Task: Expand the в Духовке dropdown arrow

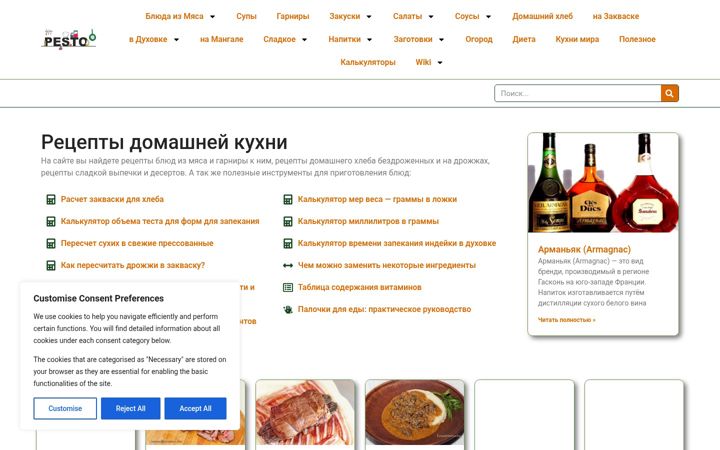Action: tap(176, 39)
